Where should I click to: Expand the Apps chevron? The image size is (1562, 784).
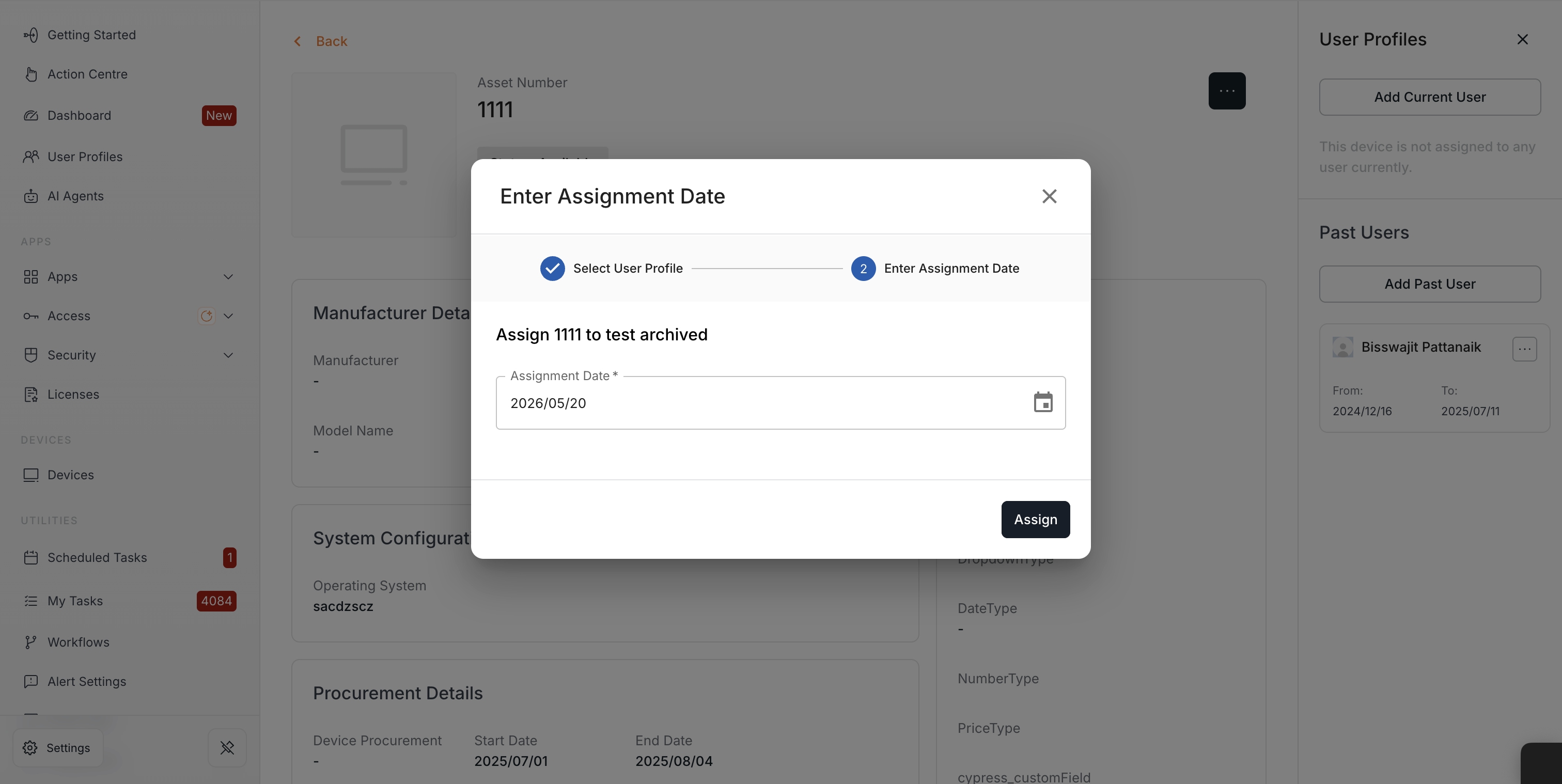point(229,276)
